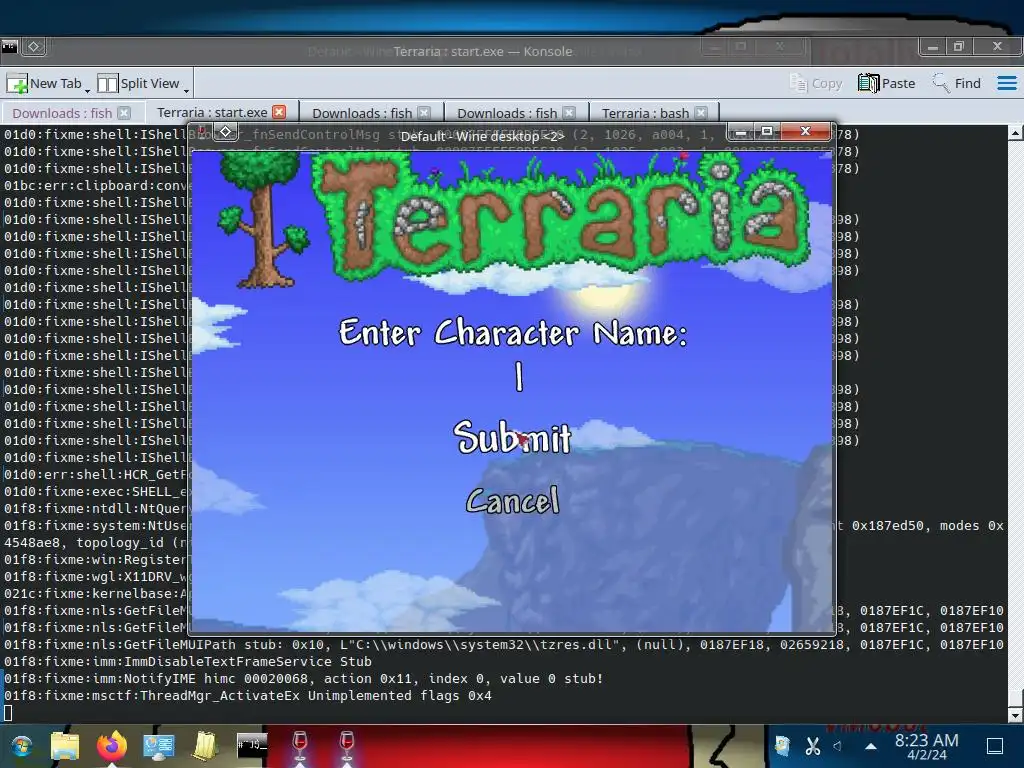The width and height of the screenshot is (1024, 768).
Task: Click Cancel in the Terraria character name screen
Action: pos(513,501)
